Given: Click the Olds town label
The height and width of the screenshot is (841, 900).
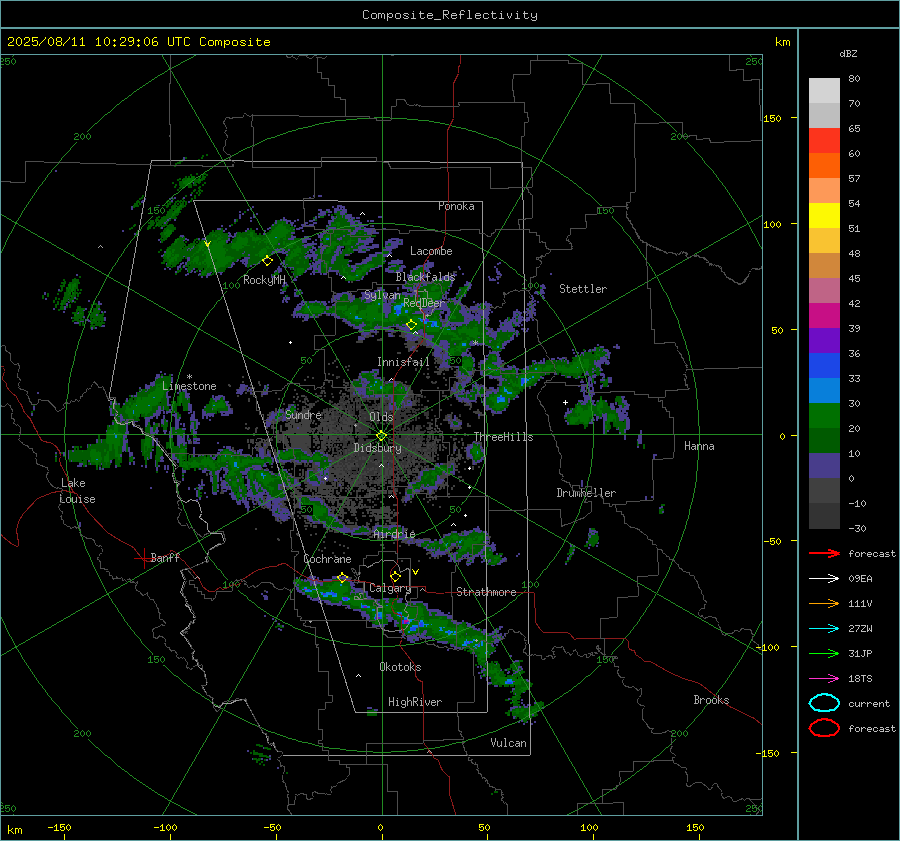Looking at the screenshot, I should (381, 417).
